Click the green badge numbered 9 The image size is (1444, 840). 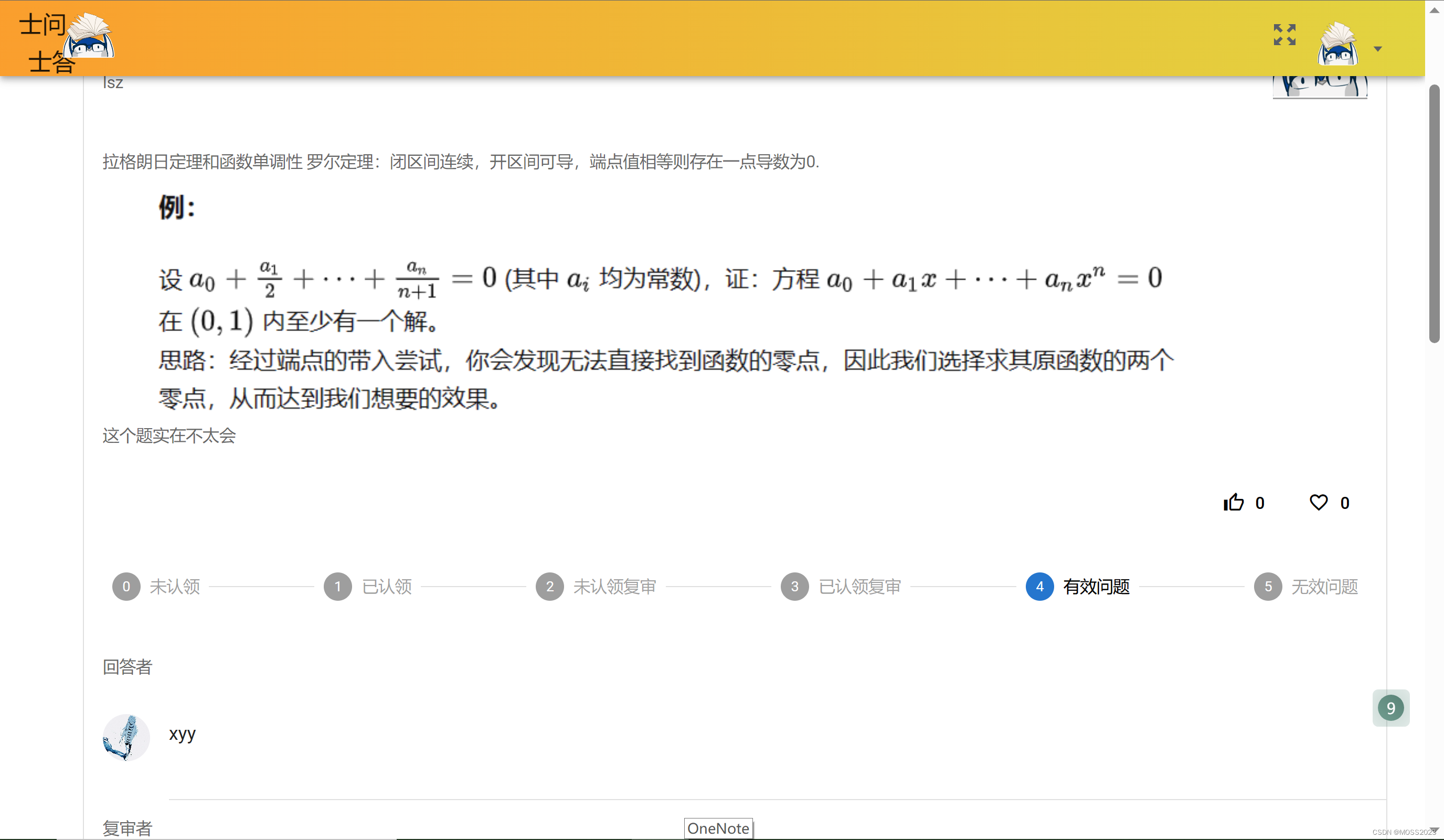click(1390, 708)
